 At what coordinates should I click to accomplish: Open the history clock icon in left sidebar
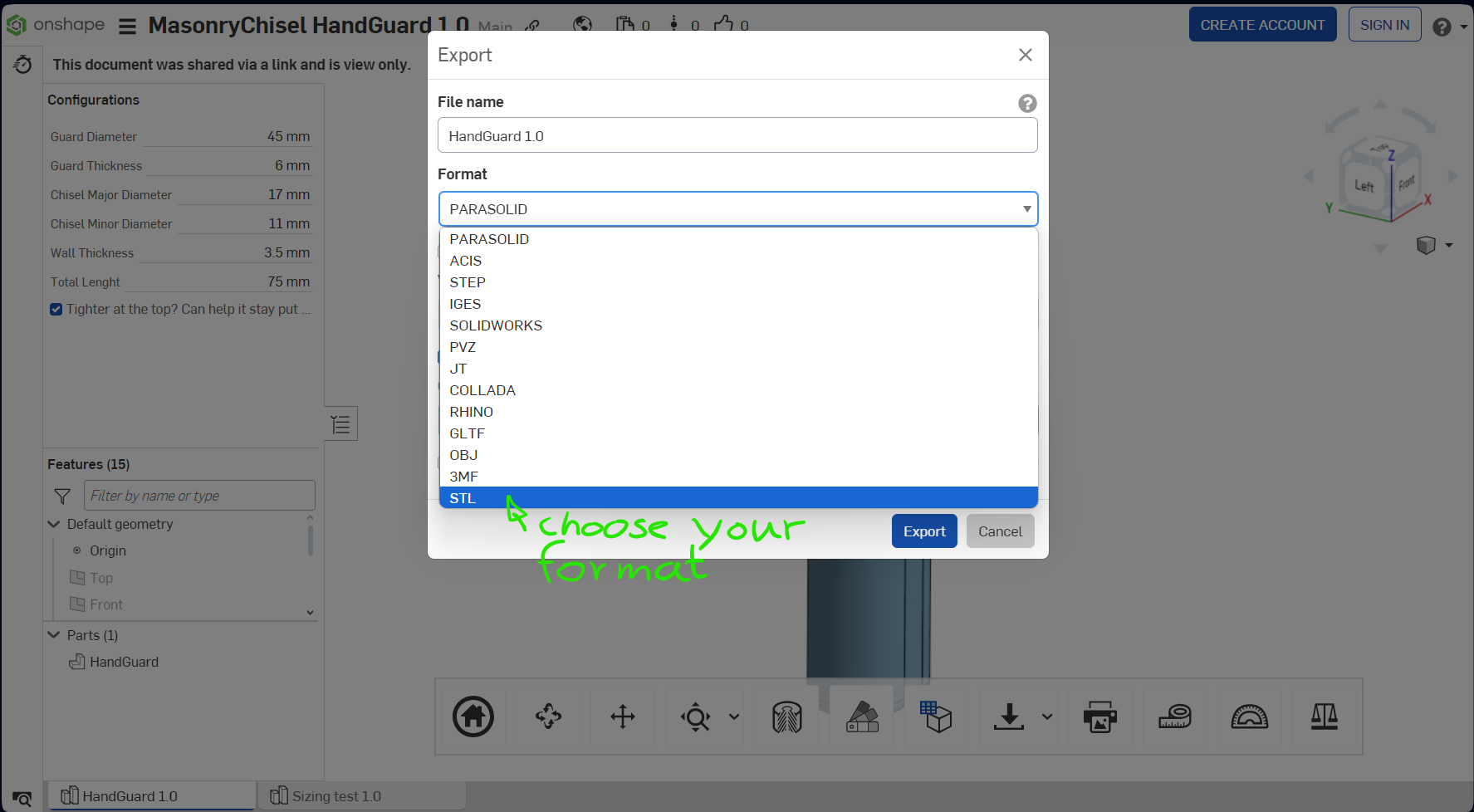(22, 64)
